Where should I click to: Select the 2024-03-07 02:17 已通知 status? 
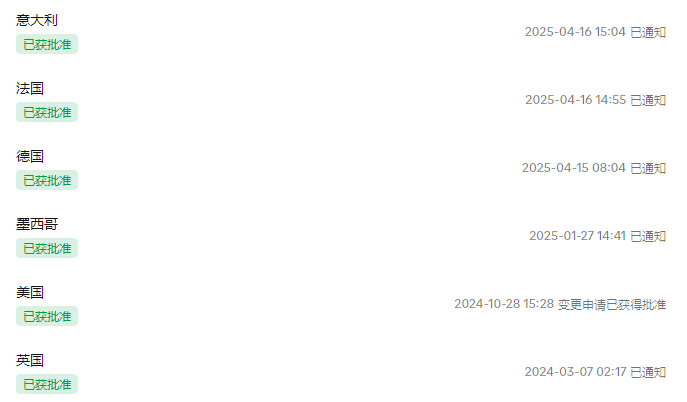595,372
